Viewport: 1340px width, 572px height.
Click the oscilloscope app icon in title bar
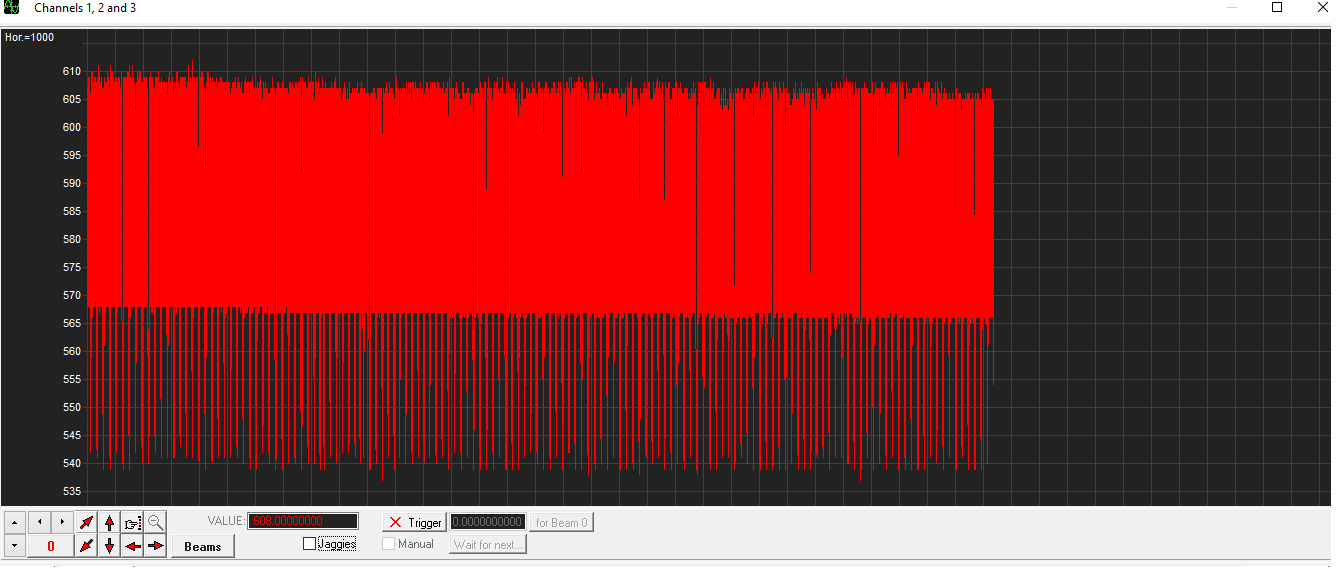click(x=11, y=8)
